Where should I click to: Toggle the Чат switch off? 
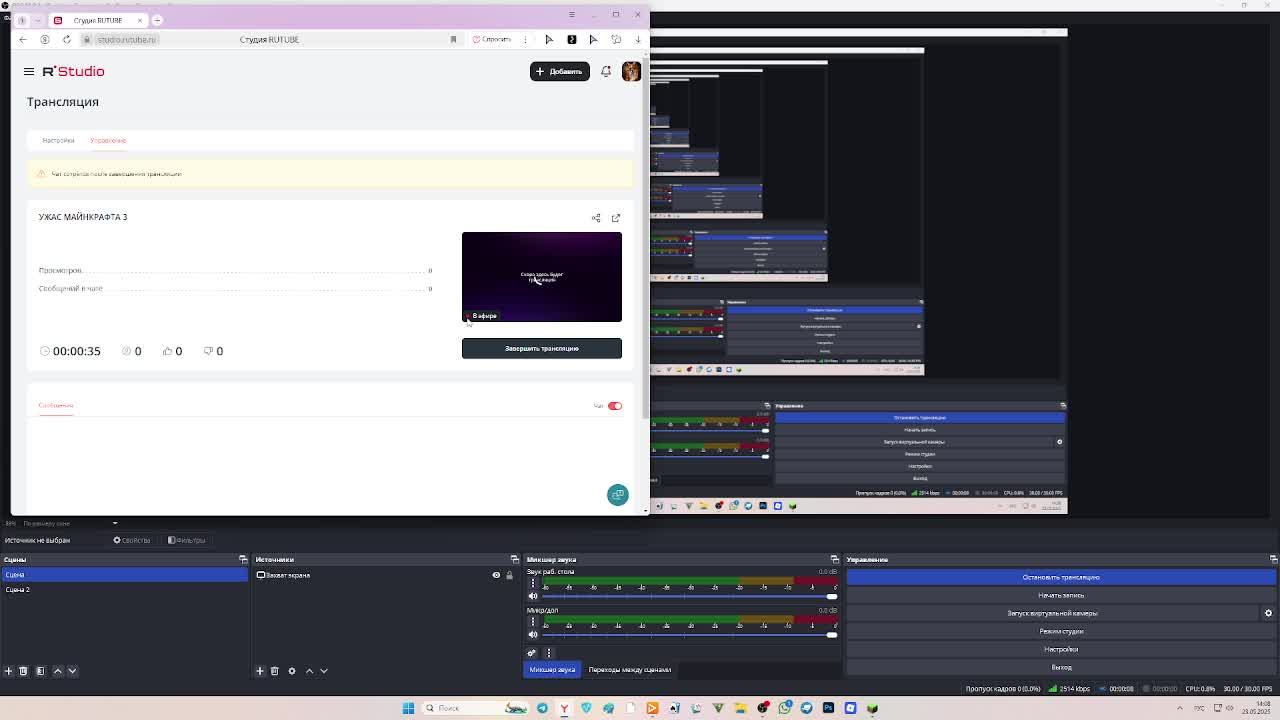click(615, 406)
